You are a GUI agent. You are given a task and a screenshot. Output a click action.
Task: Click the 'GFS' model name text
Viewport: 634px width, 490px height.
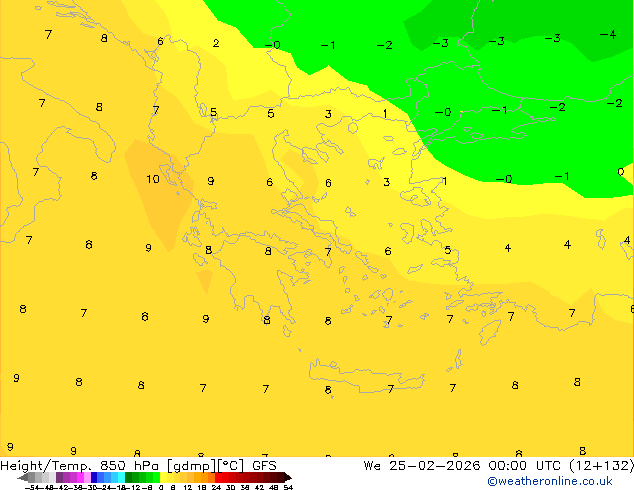[x=264, y=466]
